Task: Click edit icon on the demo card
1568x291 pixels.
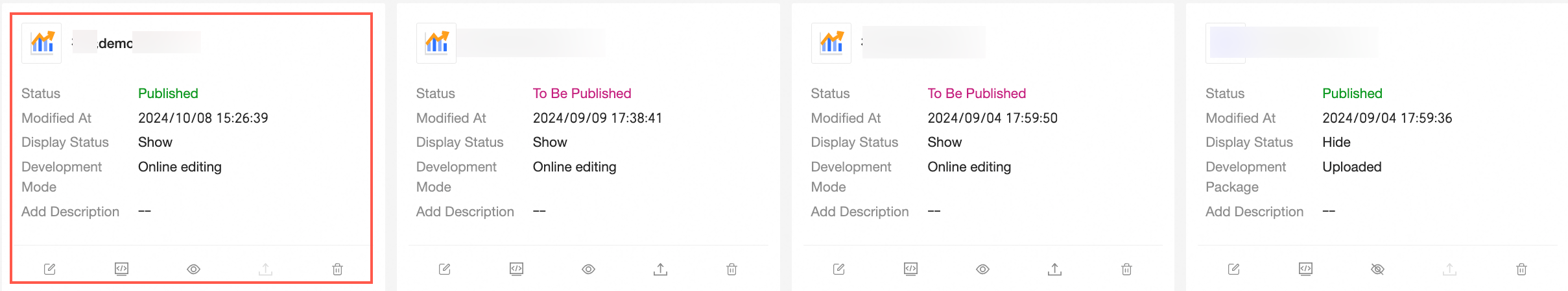Action: tap(49, 269)
